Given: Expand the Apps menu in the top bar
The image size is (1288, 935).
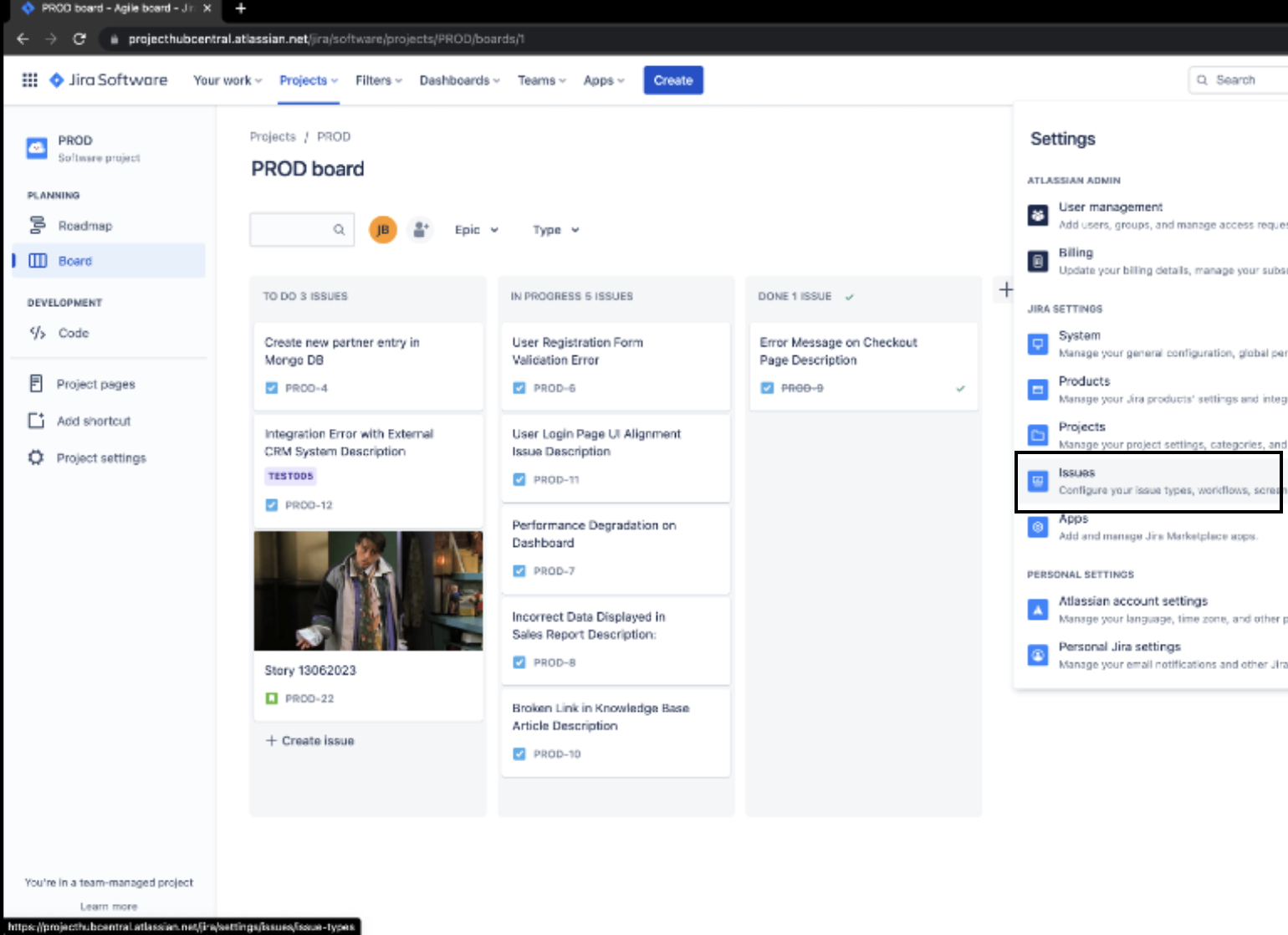Looking at the screenshot, I should coord(604,80).
